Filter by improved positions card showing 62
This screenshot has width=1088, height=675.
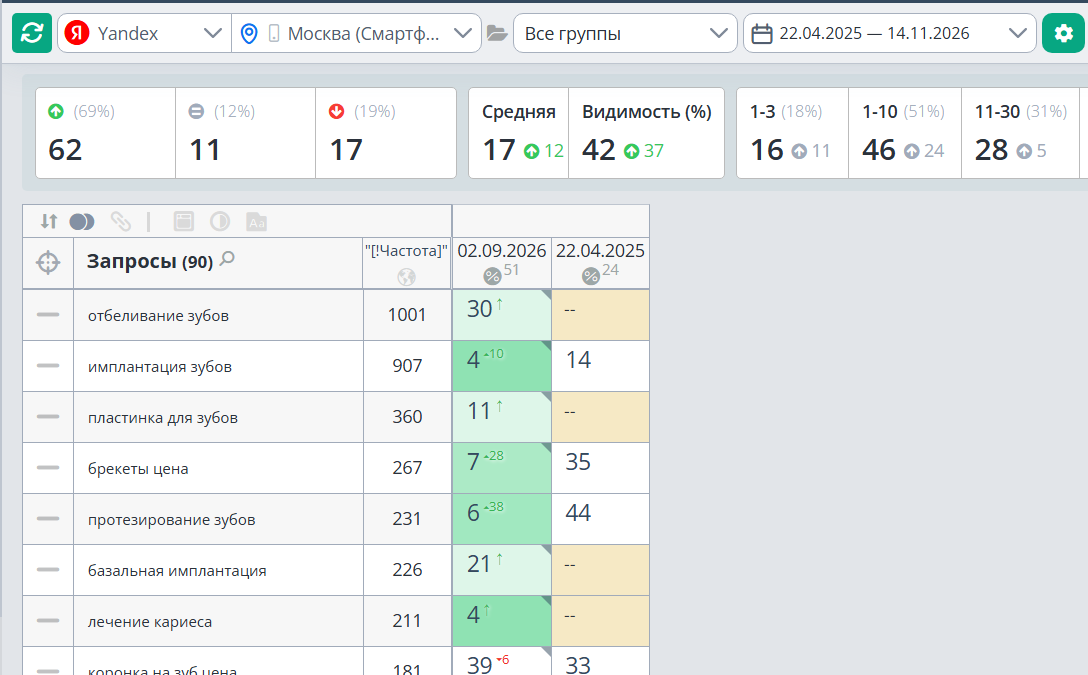105,133
